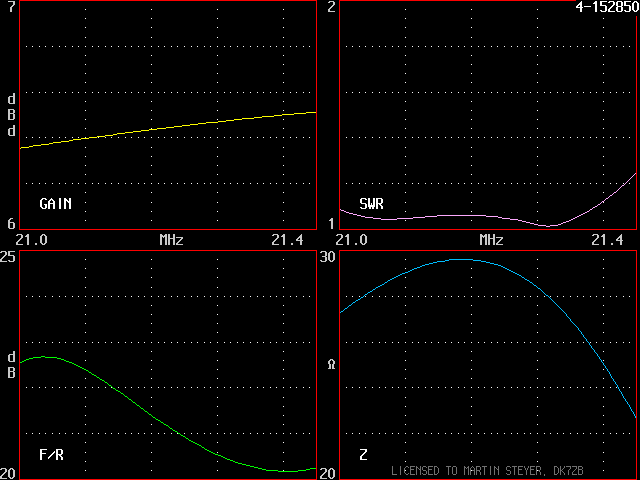The height and width of the screenshot is (480, 640).
Task: Click the 21.0 start frequency under the gain plot
Action: pos(31,240)
